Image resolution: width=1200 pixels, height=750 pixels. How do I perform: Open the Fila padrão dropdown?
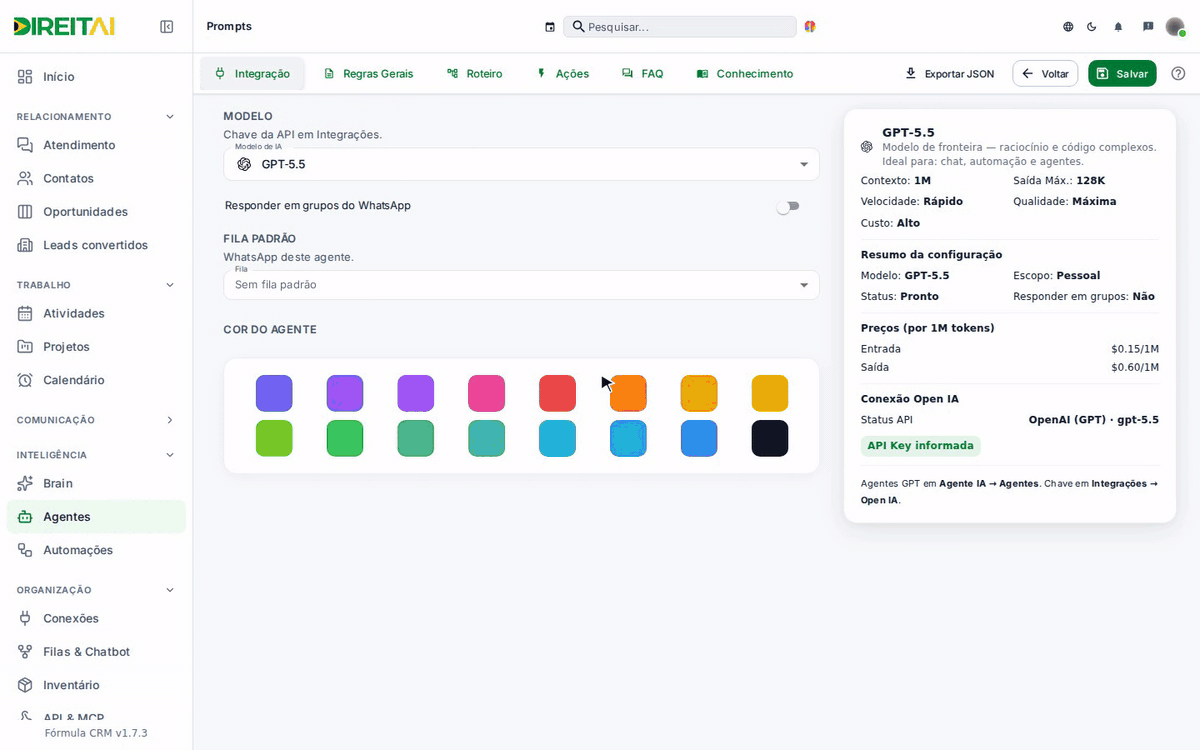coord(521,285)
